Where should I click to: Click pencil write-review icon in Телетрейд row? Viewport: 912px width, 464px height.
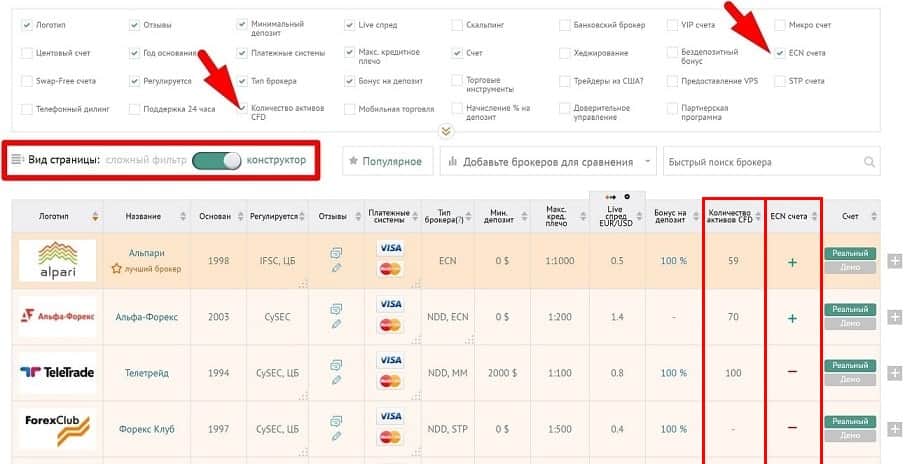coord(336,380)
